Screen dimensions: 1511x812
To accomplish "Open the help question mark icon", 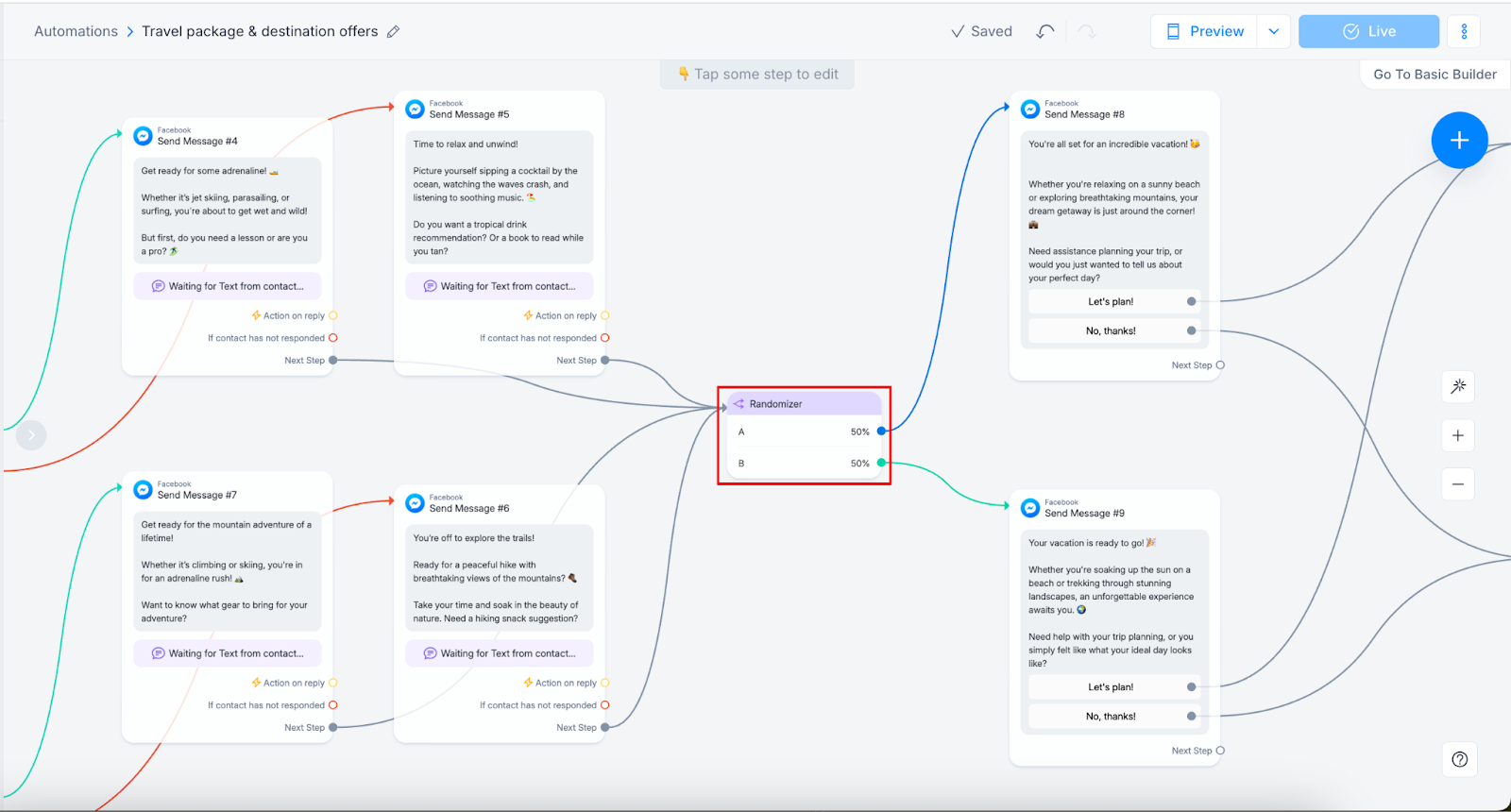I will pos(1459,759).
